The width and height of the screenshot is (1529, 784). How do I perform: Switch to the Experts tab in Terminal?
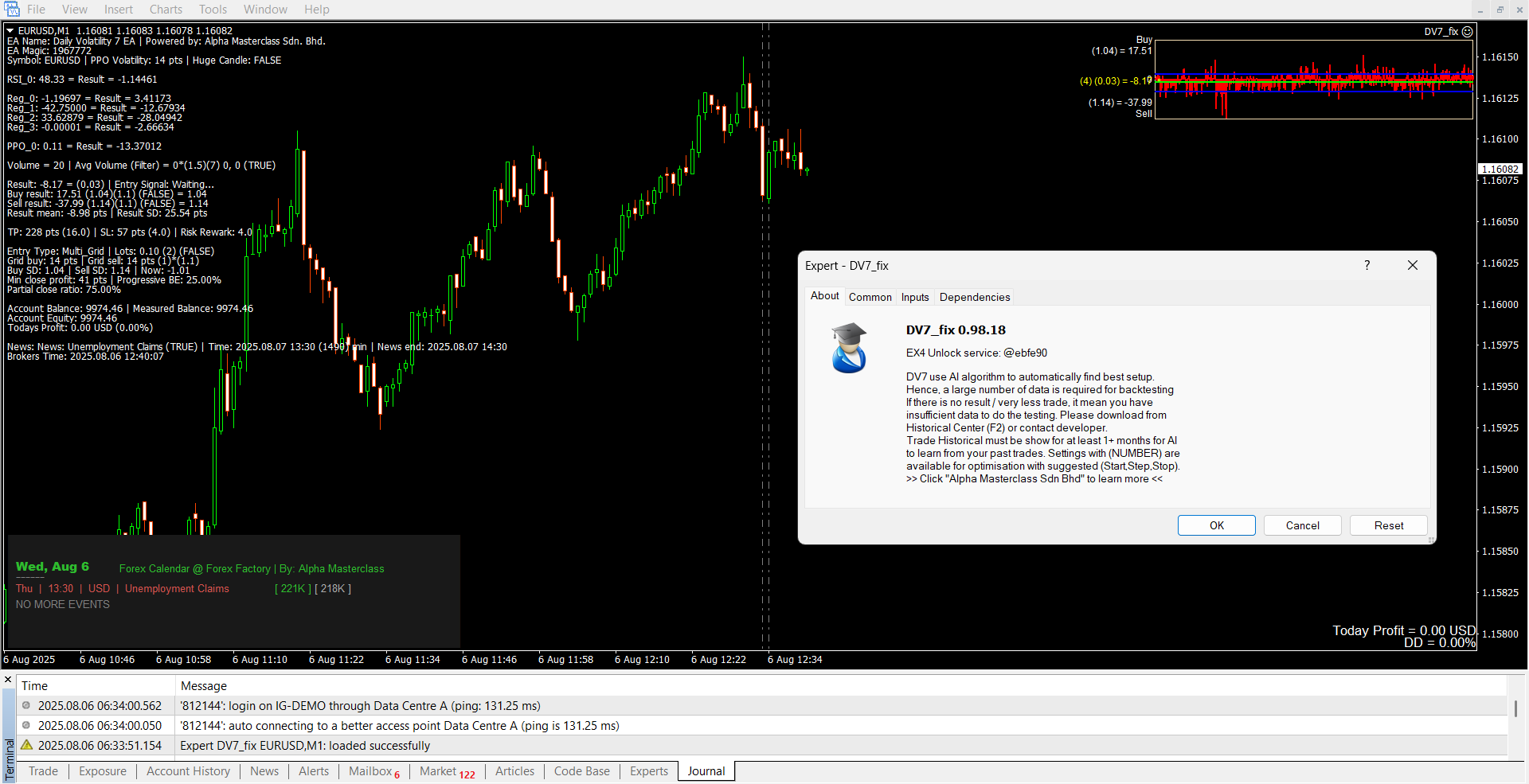pyautogui.click(x=649, y=771)
